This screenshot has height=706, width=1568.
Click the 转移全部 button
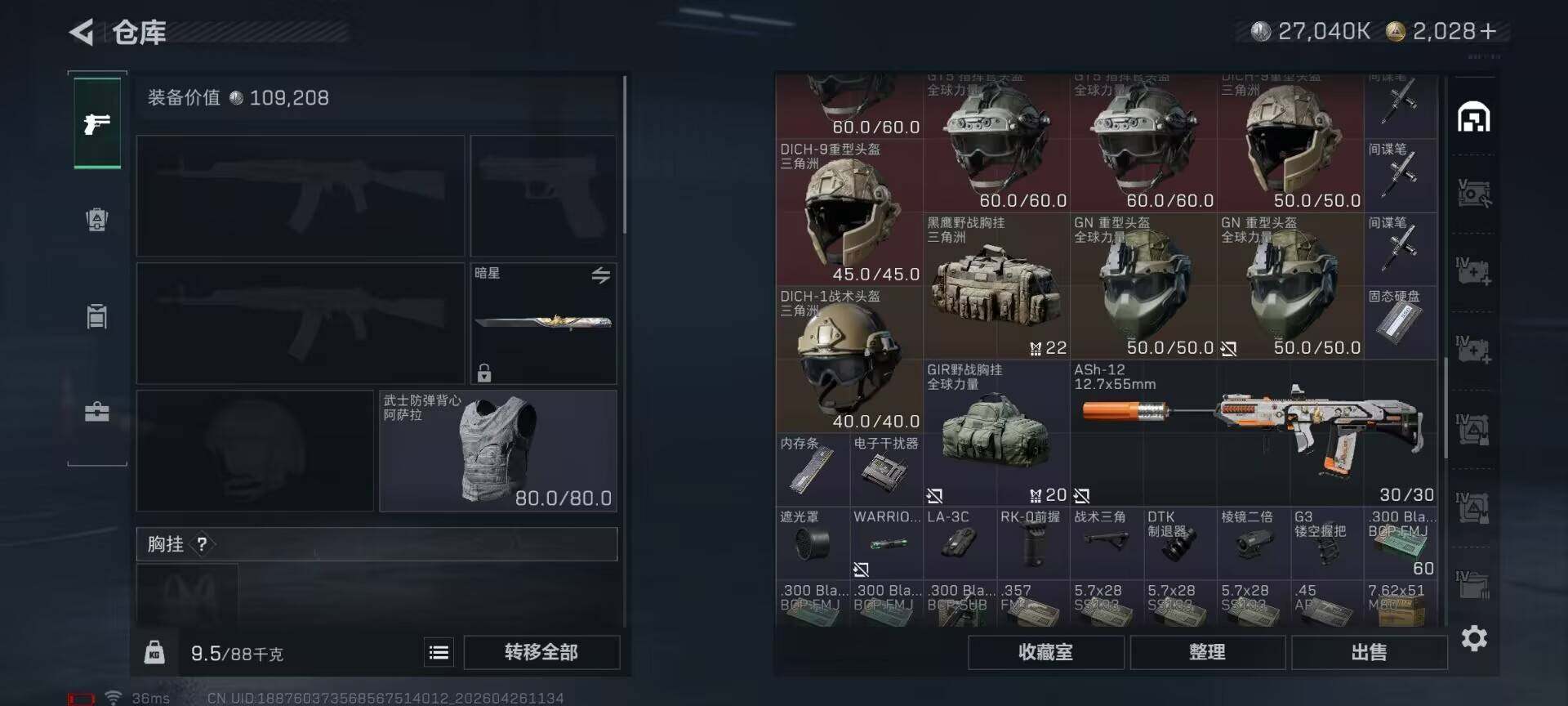pos(541,652)
